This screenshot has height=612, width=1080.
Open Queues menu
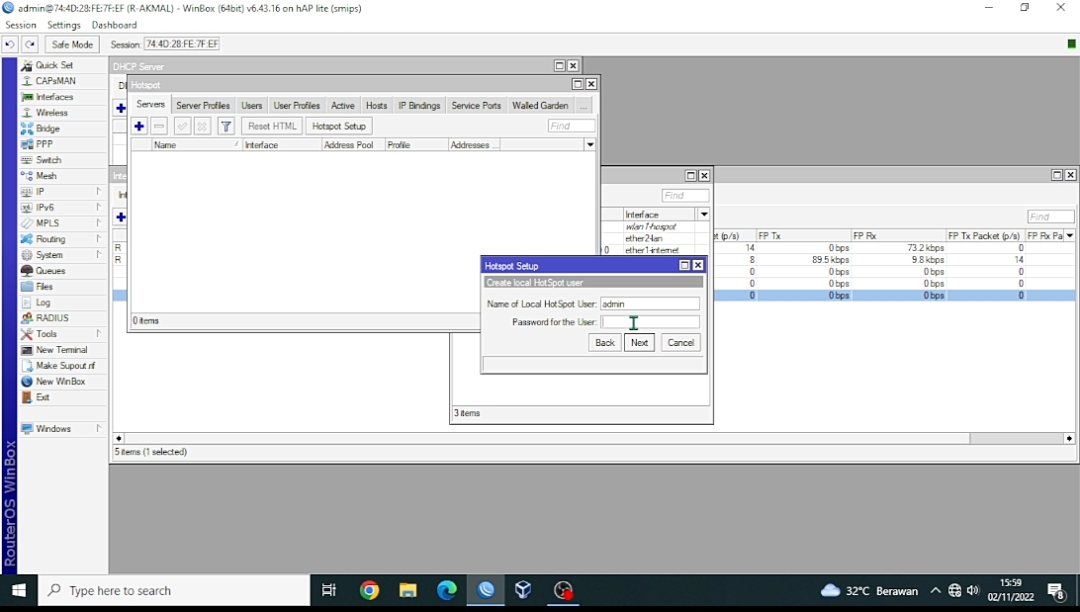[x=50, y=271]
